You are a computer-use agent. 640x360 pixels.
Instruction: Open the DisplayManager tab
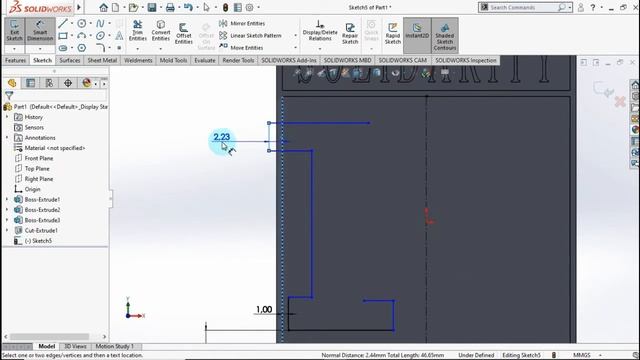(x=86, y=83)
